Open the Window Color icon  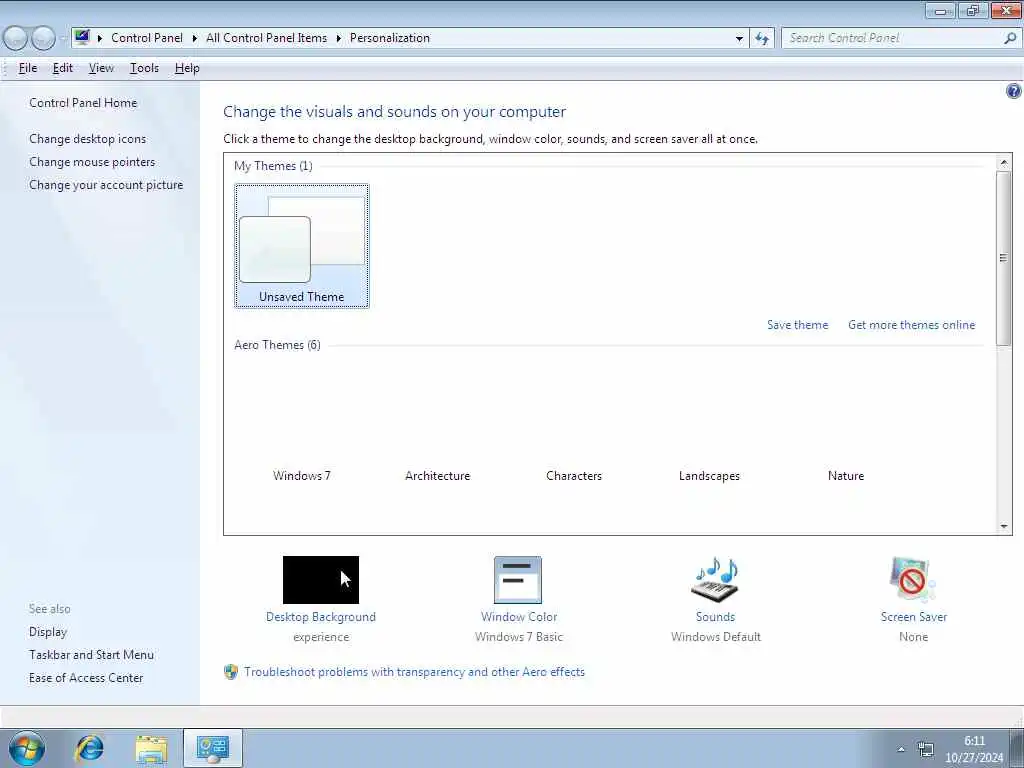[x=518, y=580]
